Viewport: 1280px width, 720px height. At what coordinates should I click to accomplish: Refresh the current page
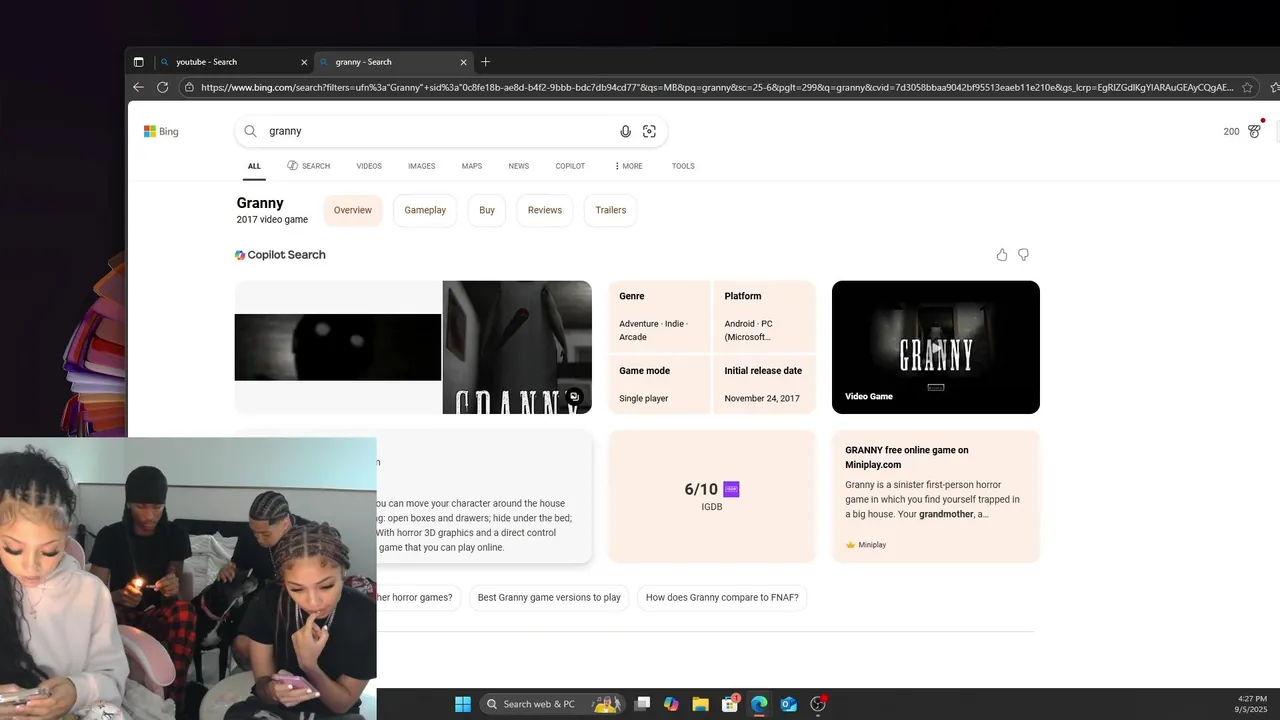pyautogui.click(x=163, y=88)
